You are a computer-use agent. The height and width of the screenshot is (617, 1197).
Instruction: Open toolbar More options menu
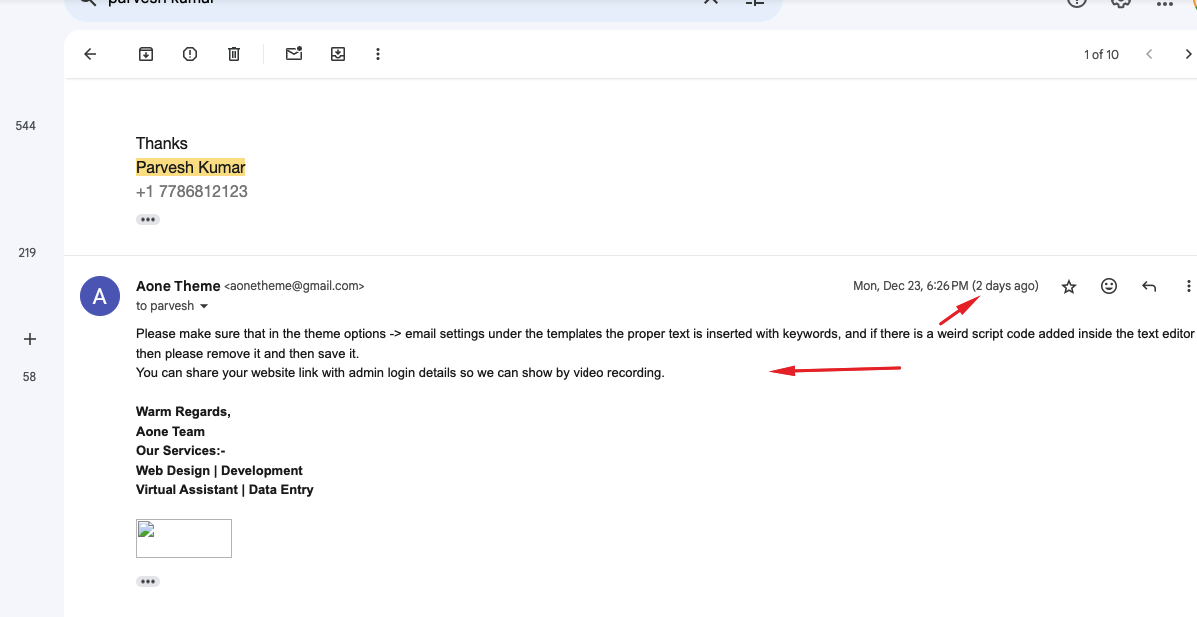(x=378, y=54)
